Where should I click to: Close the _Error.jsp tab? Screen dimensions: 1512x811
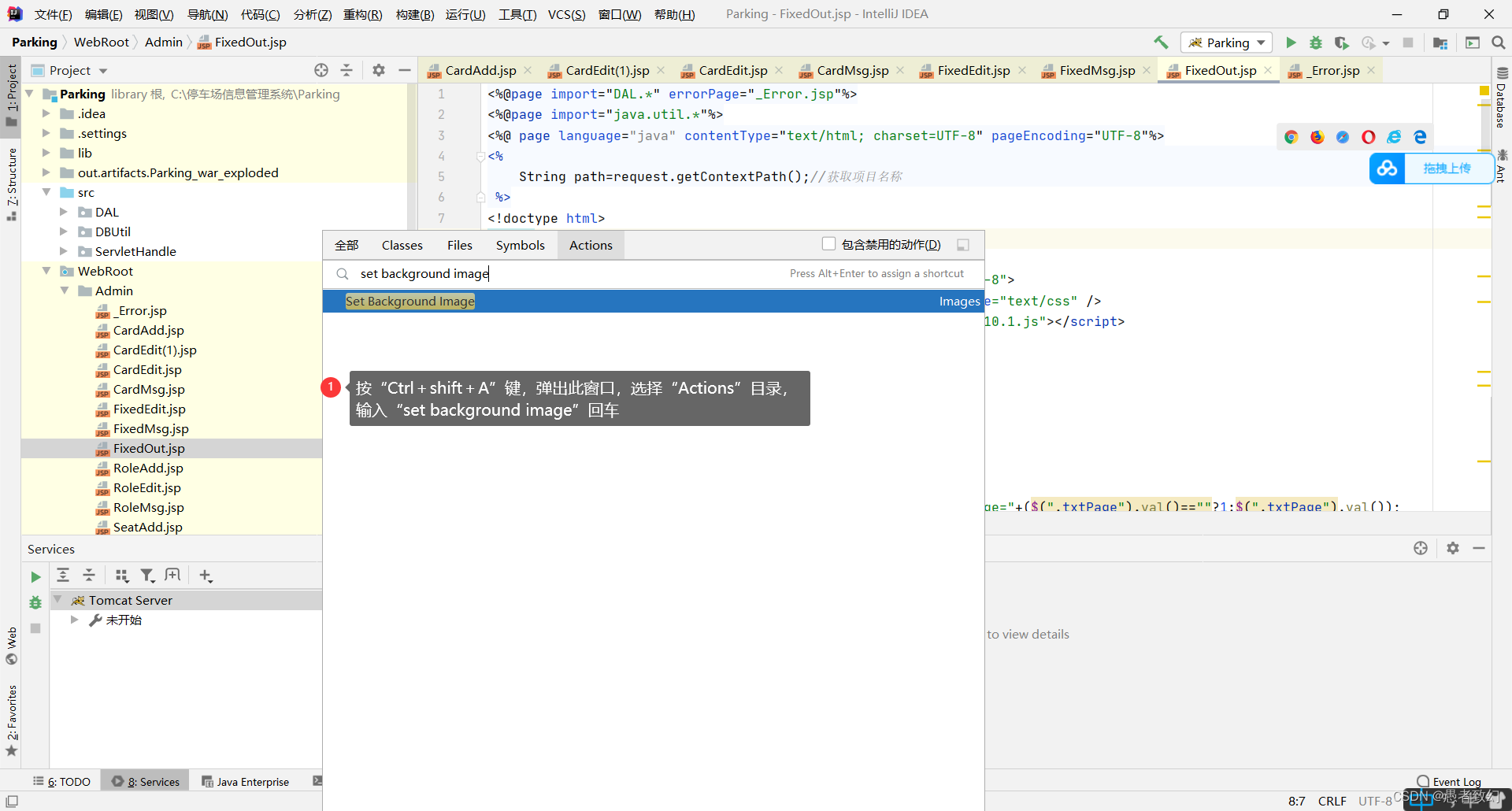[1371, 70]
